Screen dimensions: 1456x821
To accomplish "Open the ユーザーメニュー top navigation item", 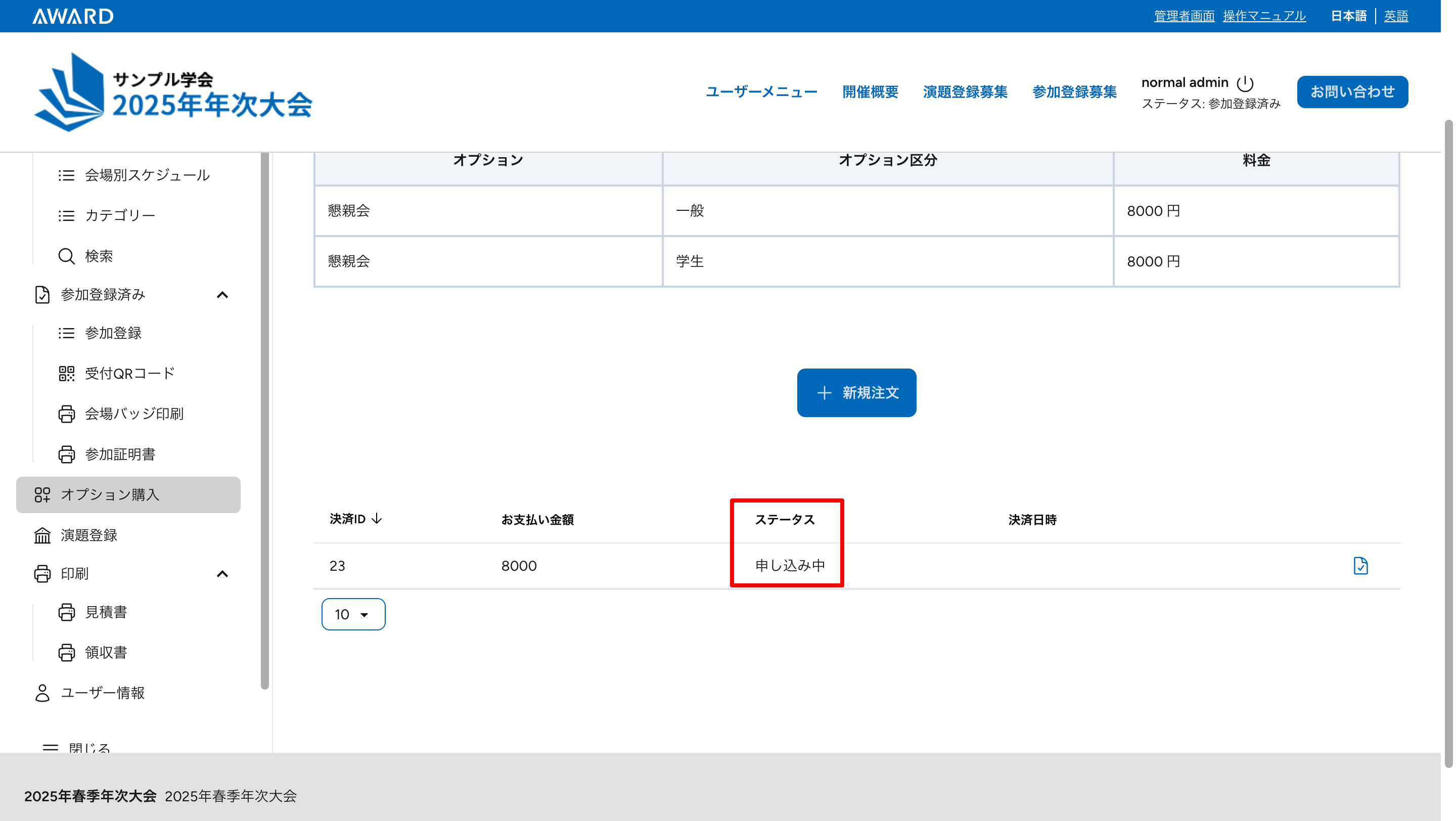I will (x=761, y=92).
